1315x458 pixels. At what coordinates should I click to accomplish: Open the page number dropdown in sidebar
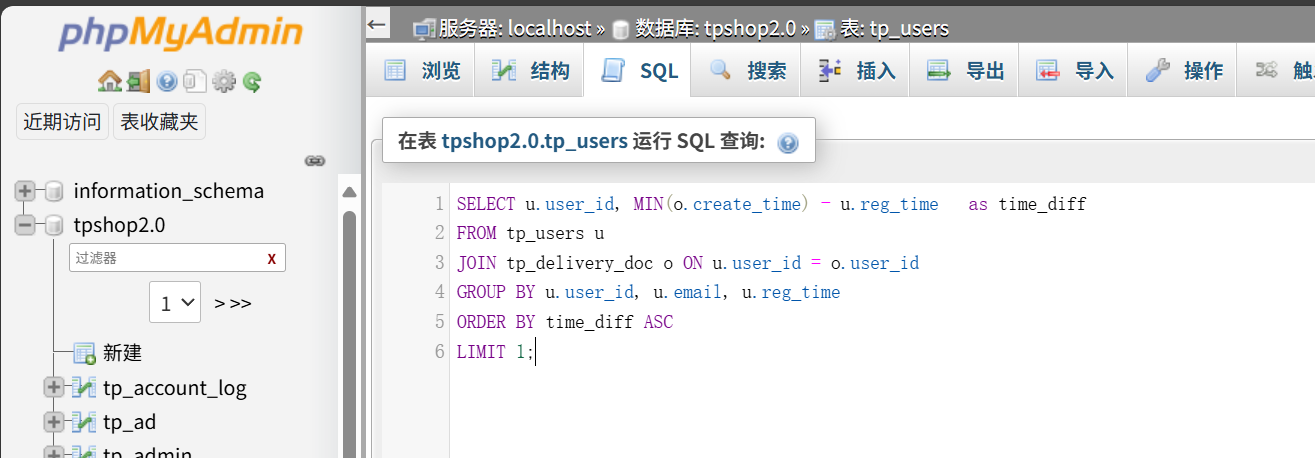175,302
